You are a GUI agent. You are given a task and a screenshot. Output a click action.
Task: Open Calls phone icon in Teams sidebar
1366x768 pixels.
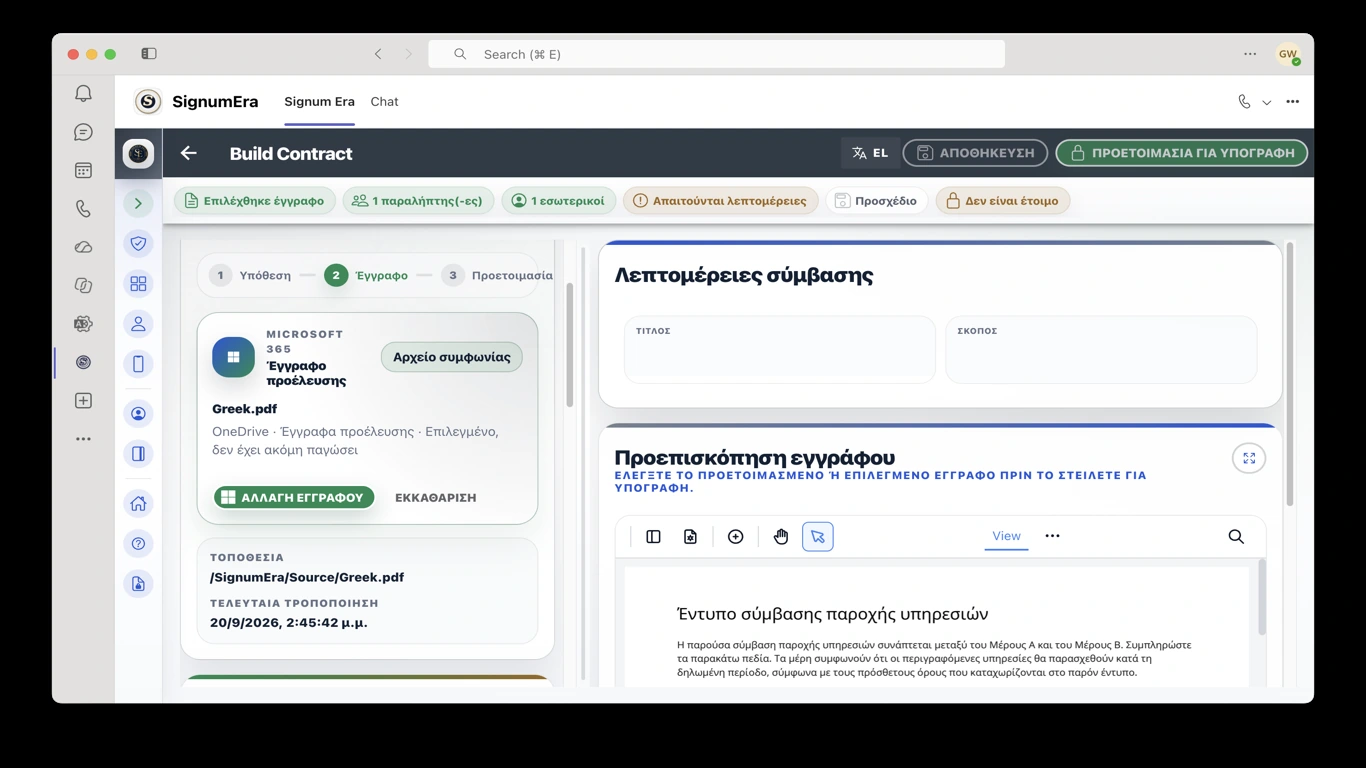[x=83, y=209]
